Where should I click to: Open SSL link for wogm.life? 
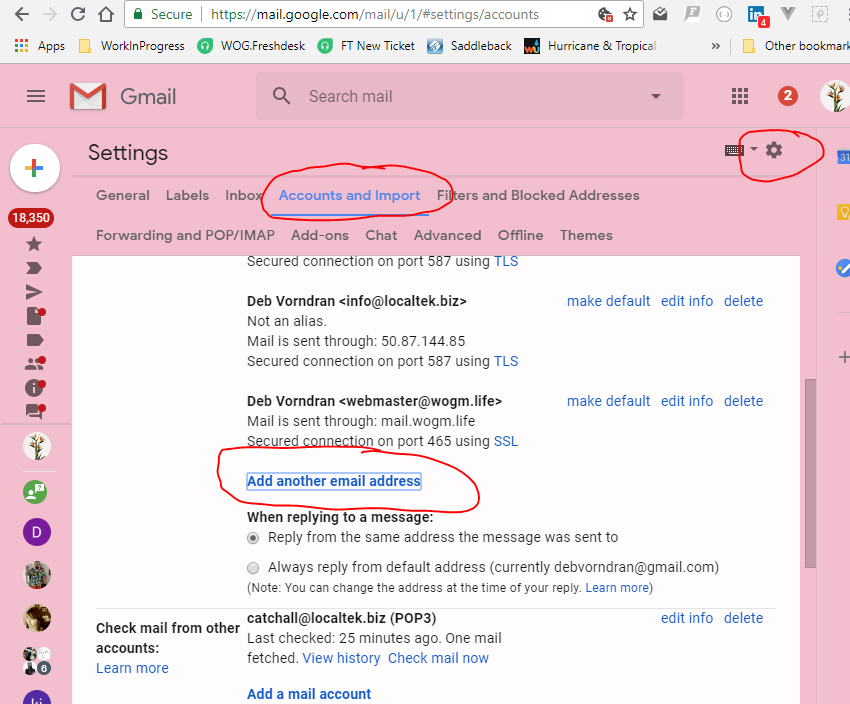506,442
